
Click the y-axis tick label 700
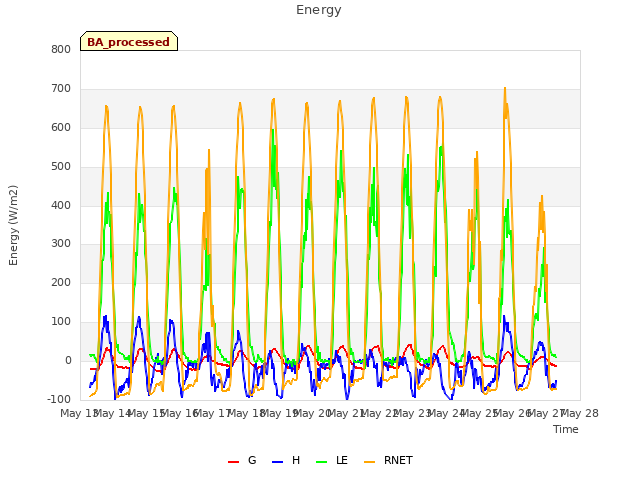pos(61,89)
